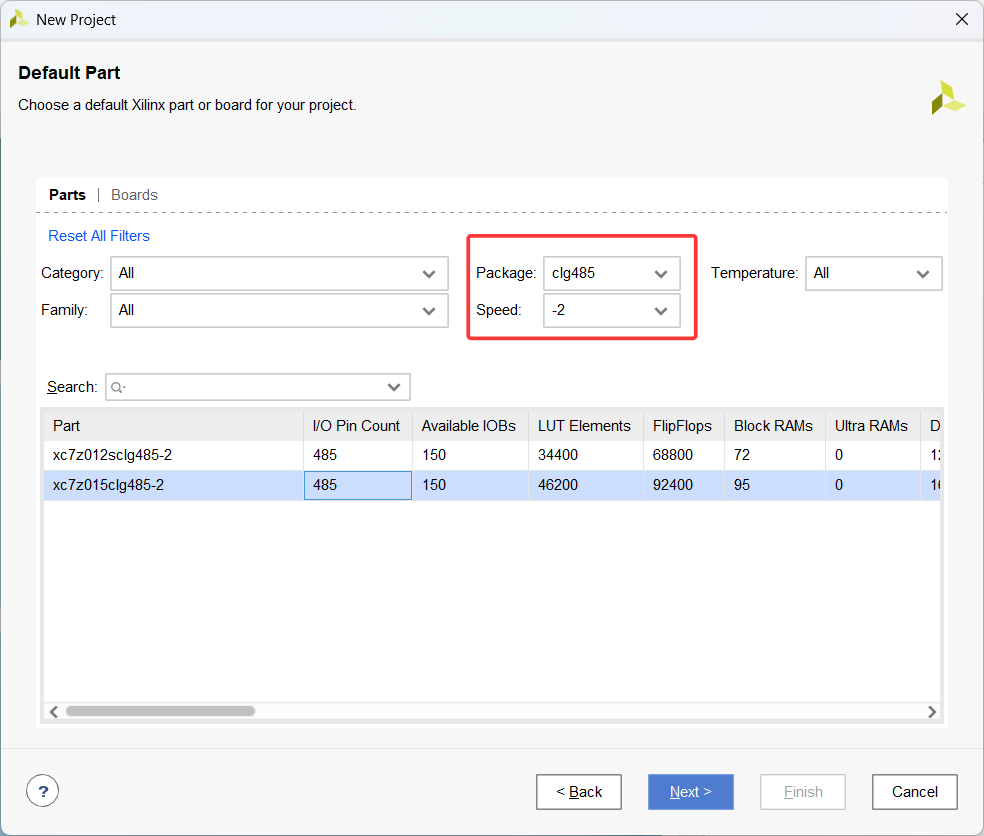Click LUT Elements value 46200
The image size is (984, 836).
click(558, 485)
